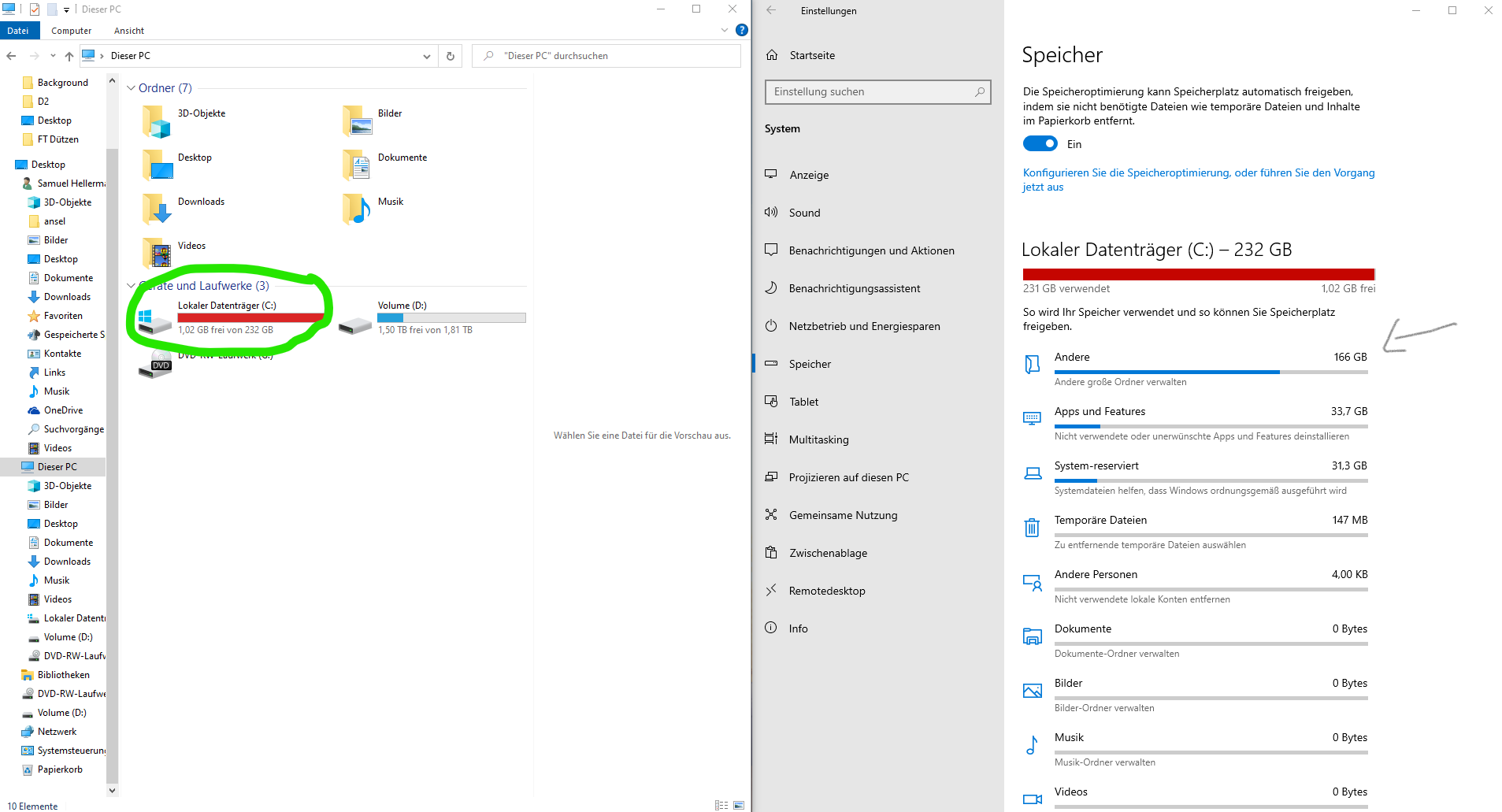The image size is (1502, 812).
Task: Open the Downloads folder icon in Ordner
Action: [x=157, y=209]
